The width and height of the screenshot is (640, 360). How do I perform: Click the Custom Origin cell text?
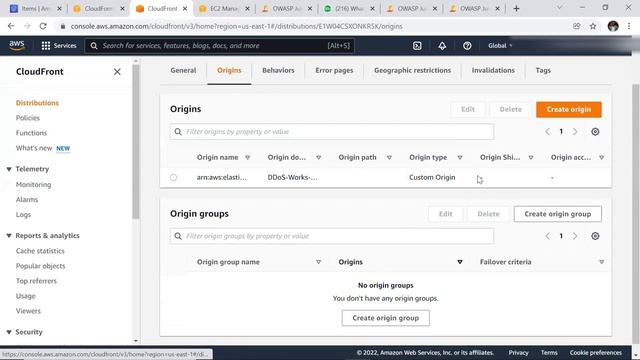[x=432, y=178]
